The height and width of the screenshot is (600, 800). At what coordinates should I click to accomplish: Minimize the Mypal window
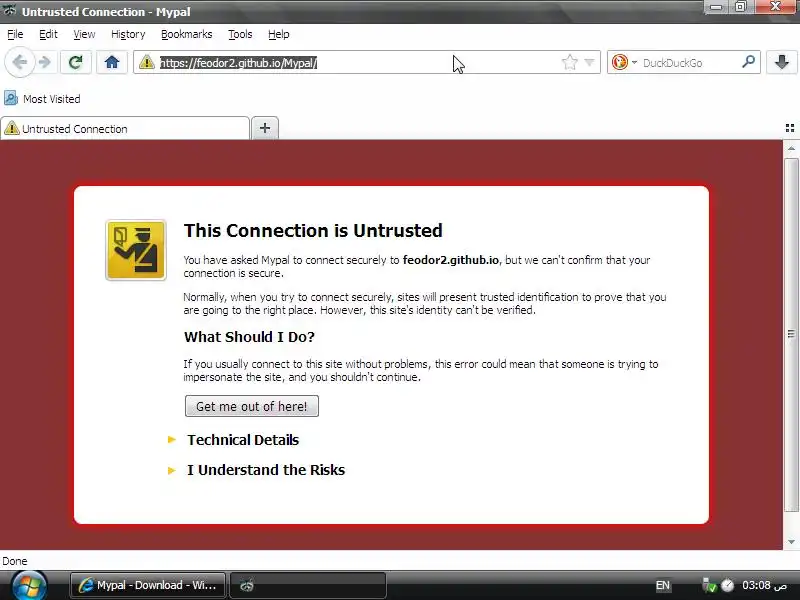[716, 7]
